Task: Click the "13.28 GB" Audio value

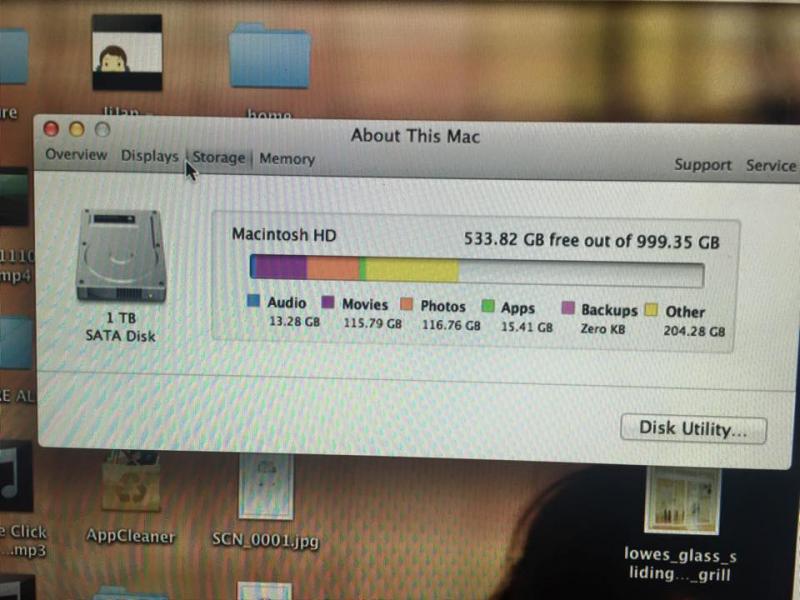Action: click(x=294, y=321)
